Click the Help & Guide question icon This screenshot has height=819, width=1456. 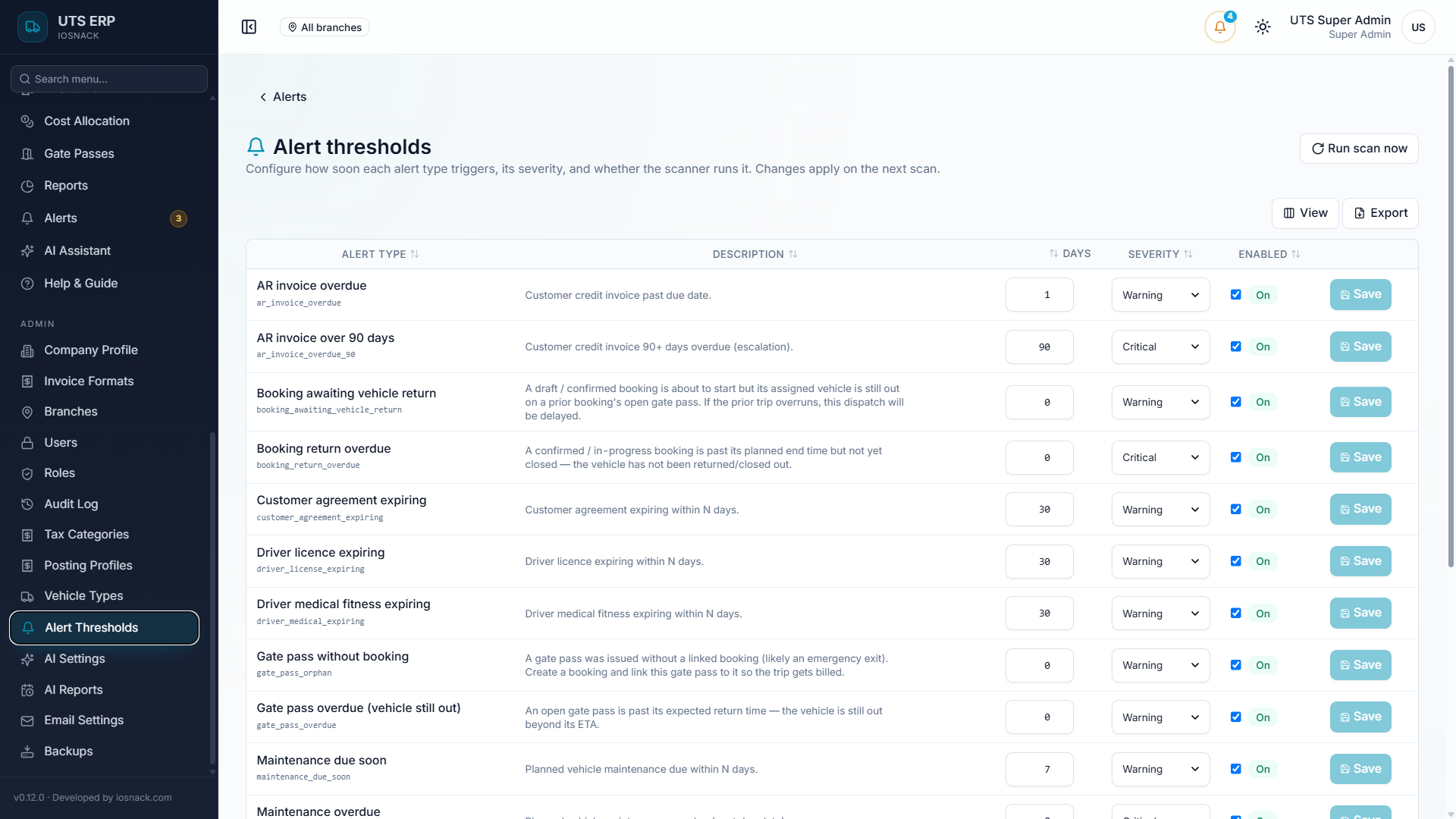pyautogui.click(x=27, y=284)
